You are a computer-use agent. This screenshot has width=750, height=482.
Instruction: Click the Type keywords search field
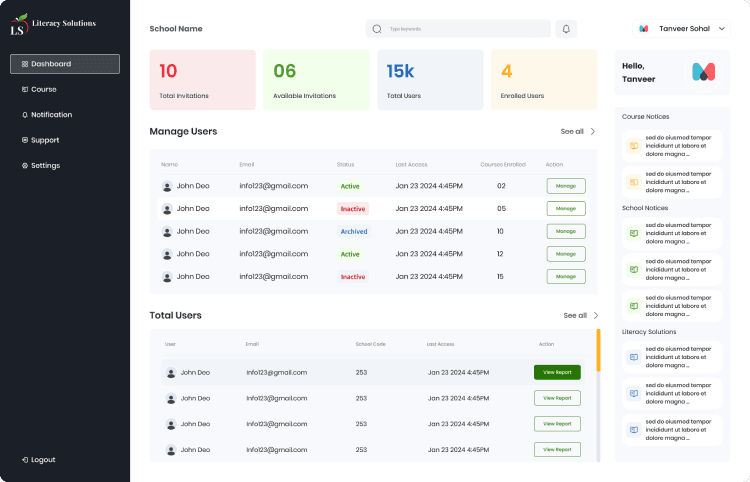465,29
